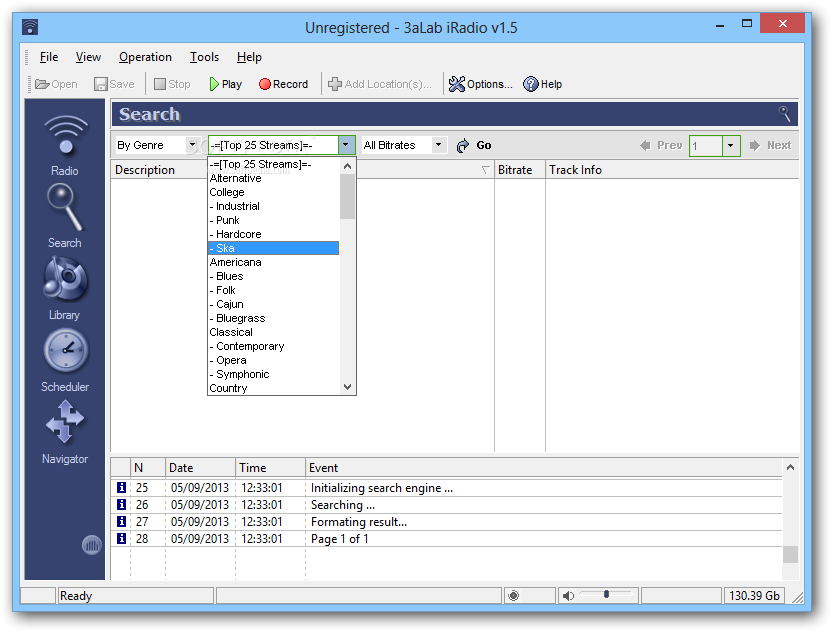Select Opera in genre list
832x632 pixels.
pos(273,360)
